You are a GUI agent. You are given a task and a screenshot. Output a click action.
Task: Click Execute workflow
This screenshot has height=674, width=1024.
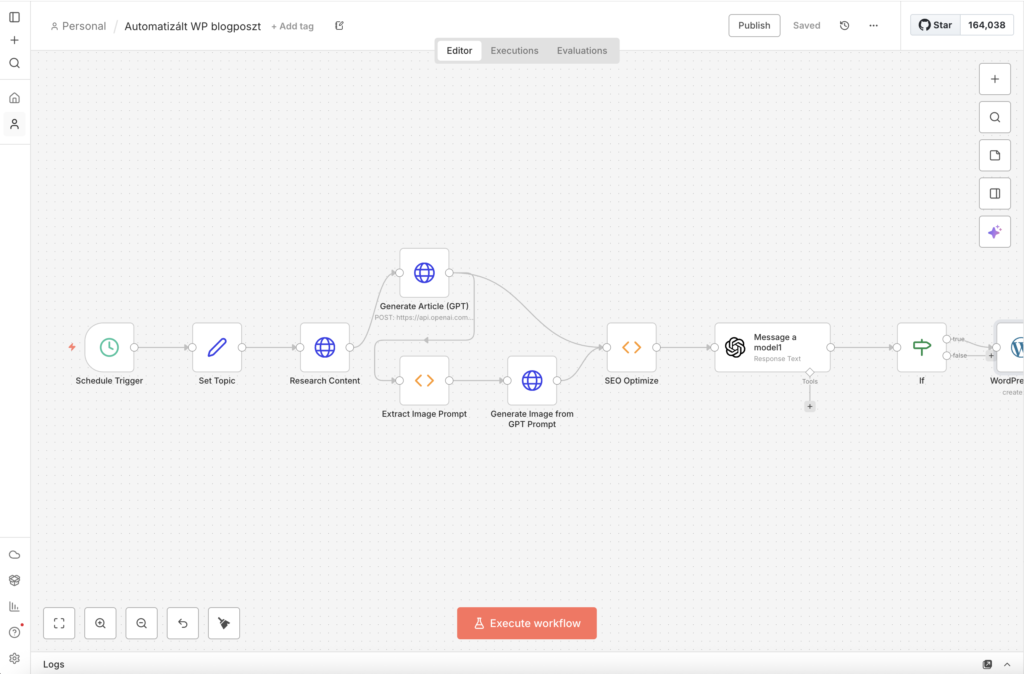click(x=527, y=623)
